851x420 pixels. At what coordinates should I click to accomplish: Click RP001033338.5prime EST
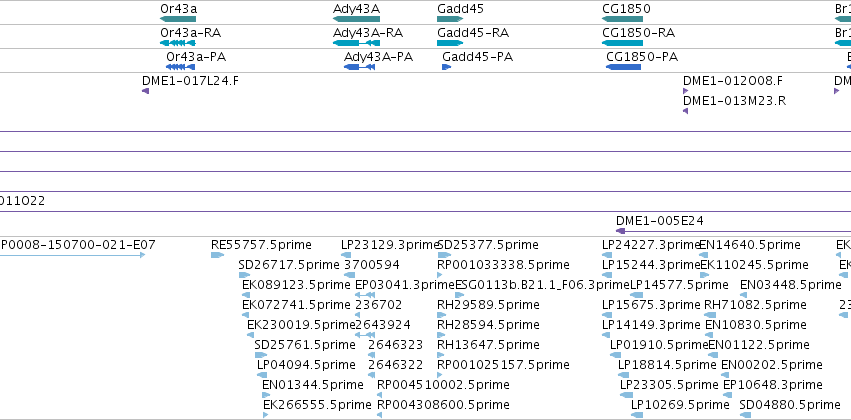coord(440,275)
